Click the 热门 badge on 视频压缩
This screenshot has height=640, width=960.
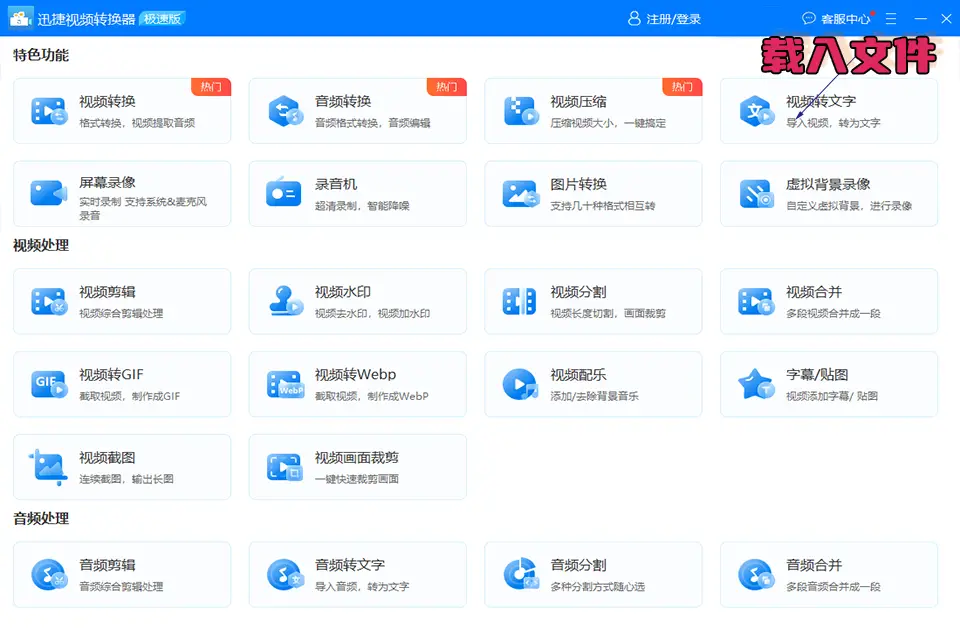[x=683, y=87]
